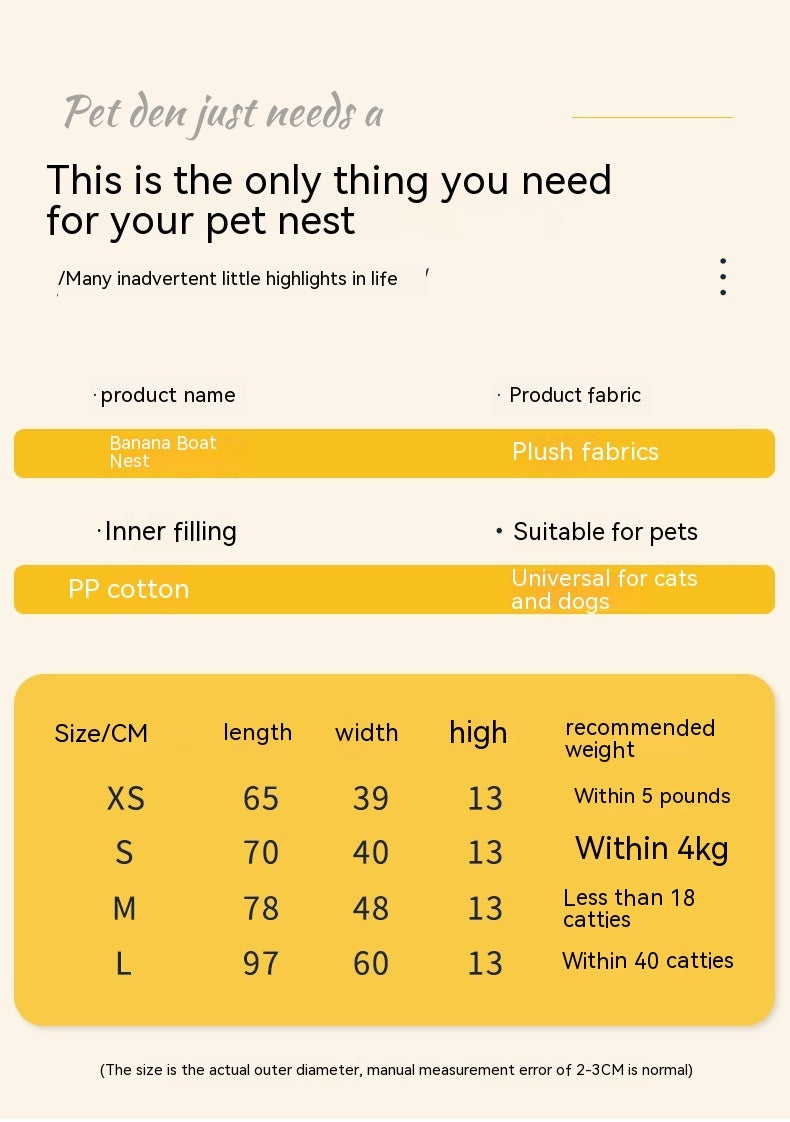Click the "This is the only thing" headline
Viewport: 790px width, 1122px height.
pyautogui.click(x=329, y=200)
